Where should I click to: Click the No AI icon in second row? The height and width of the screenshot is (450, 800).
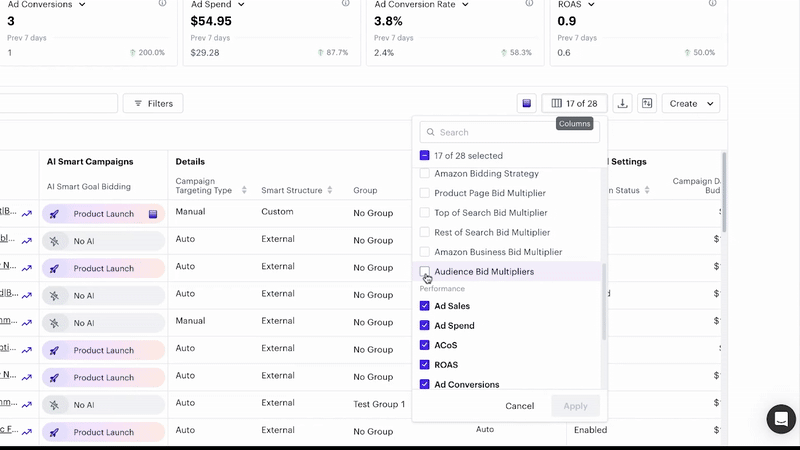click(55, 241)
